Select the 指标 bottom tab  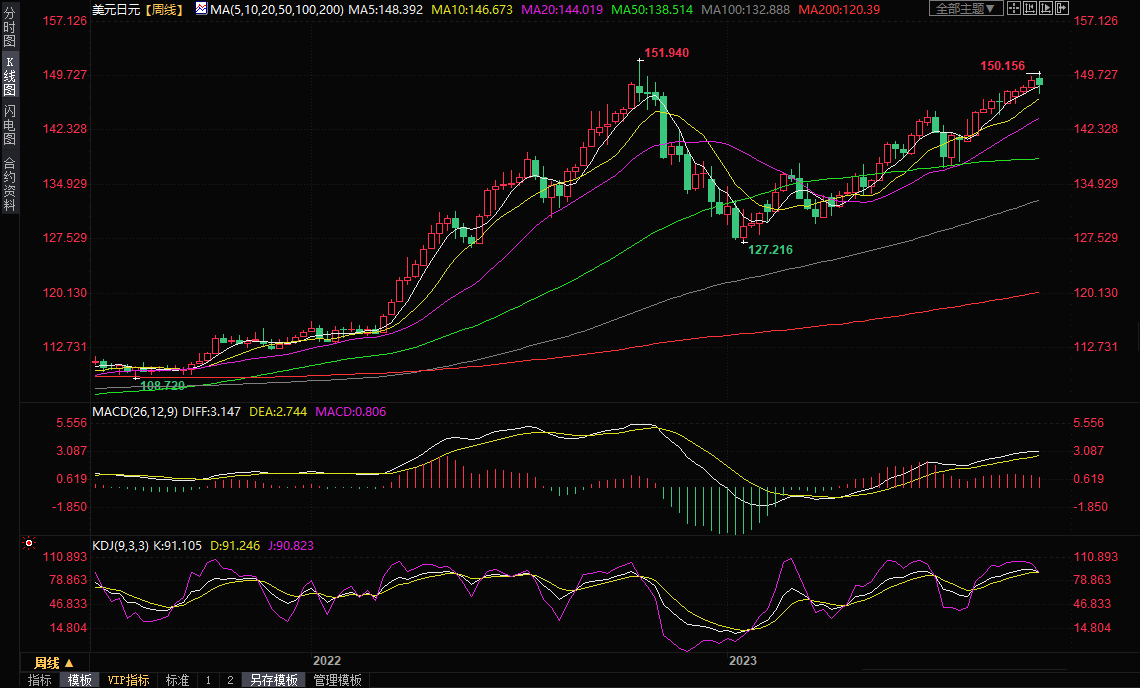click(x=40, y=680)
